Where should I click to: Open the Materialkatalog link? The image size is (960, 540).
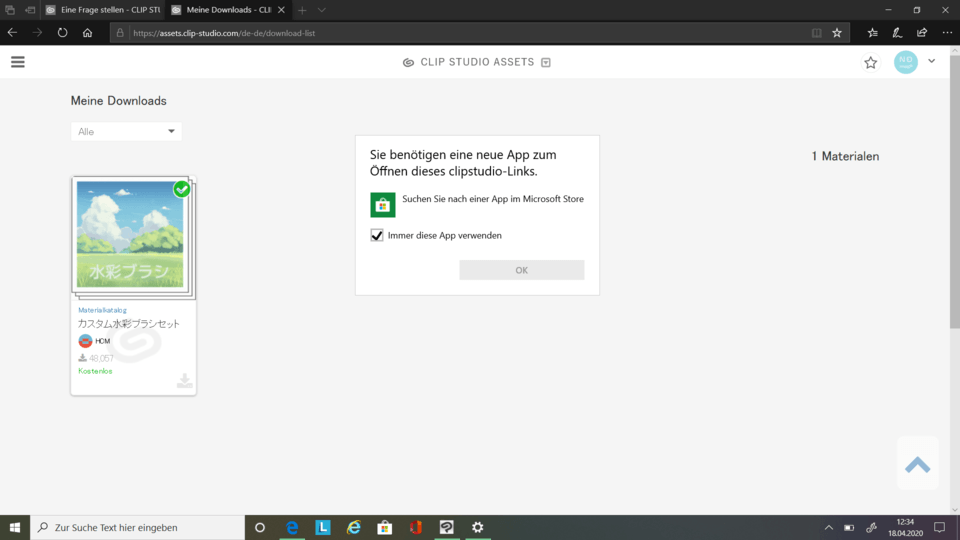click(x=102, y=310)
